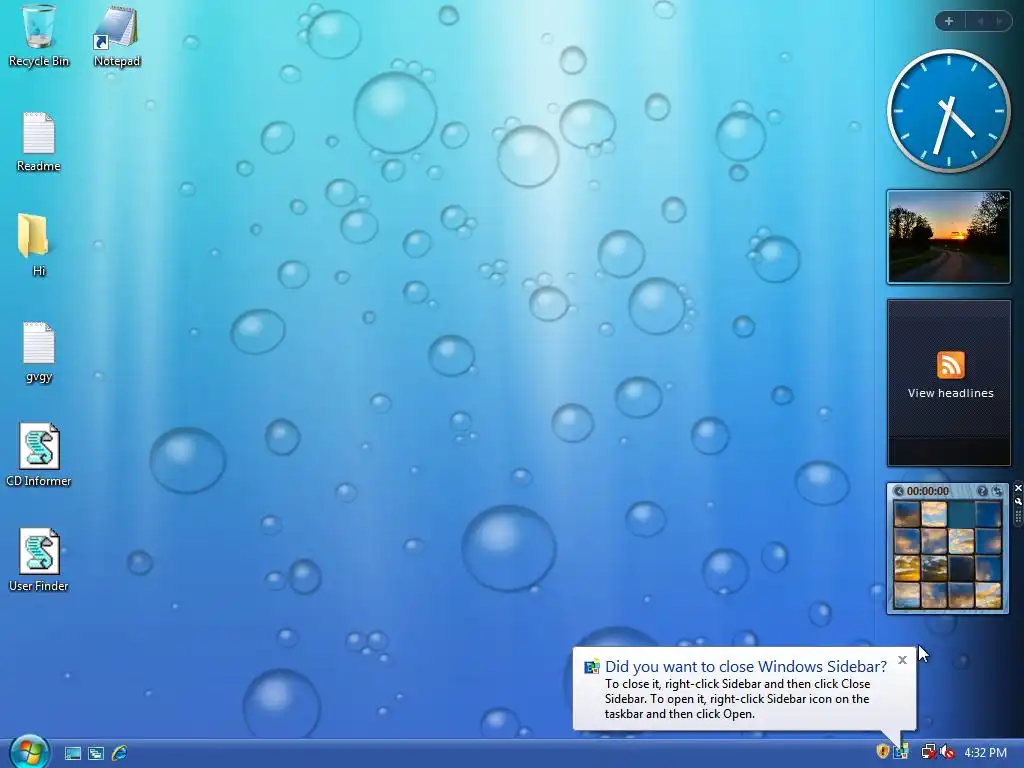This screenshot has height=768, width=1024.
Task: Close the Windows Sidebar notification balloon
Action: pos(902,660)
